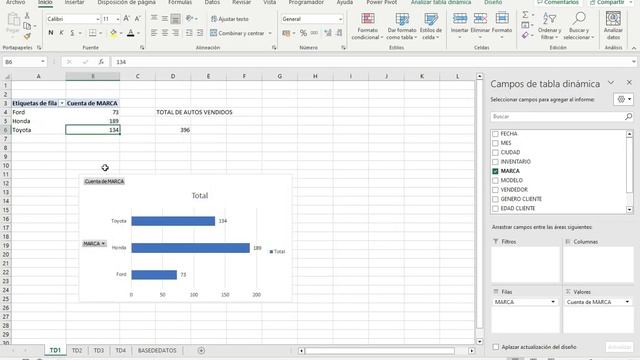Click the Formato cells icon

[x=502, y=19]
